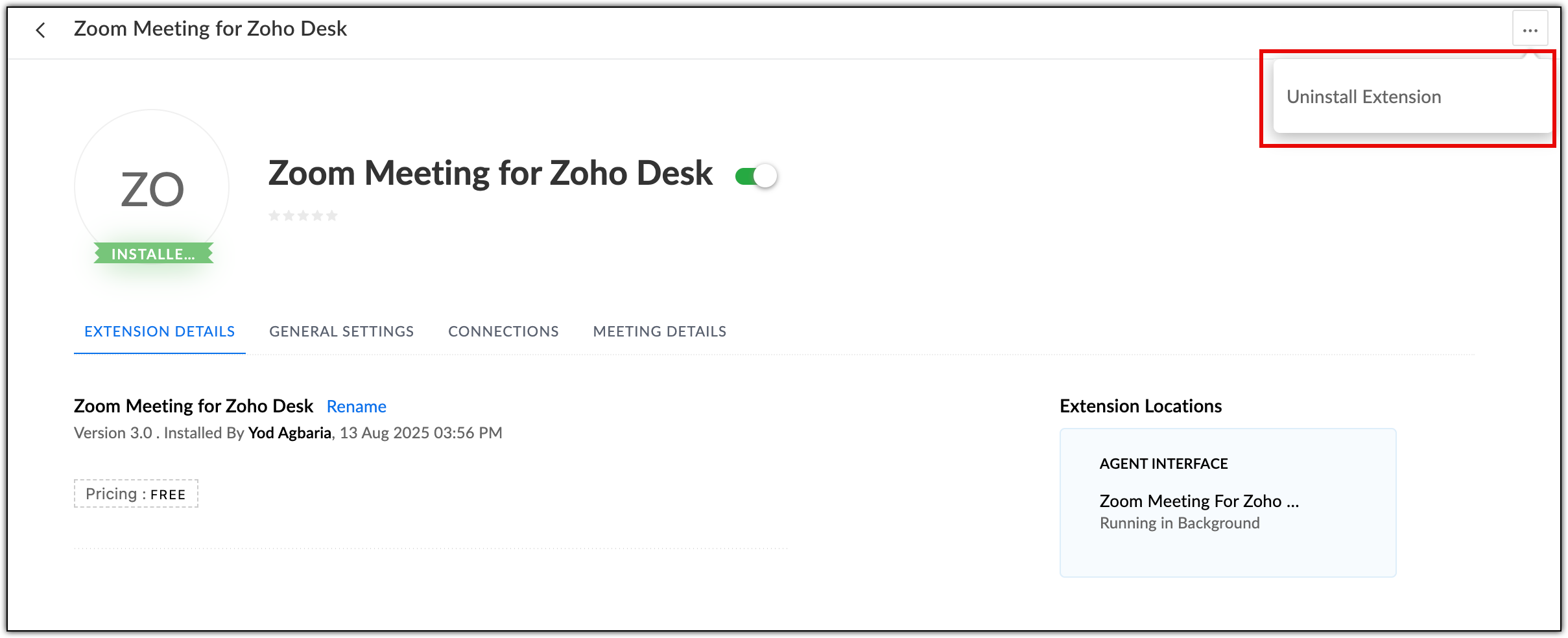Click installer name Yod Agbaria
1568x638 pixels.
[x=289, y=433]
